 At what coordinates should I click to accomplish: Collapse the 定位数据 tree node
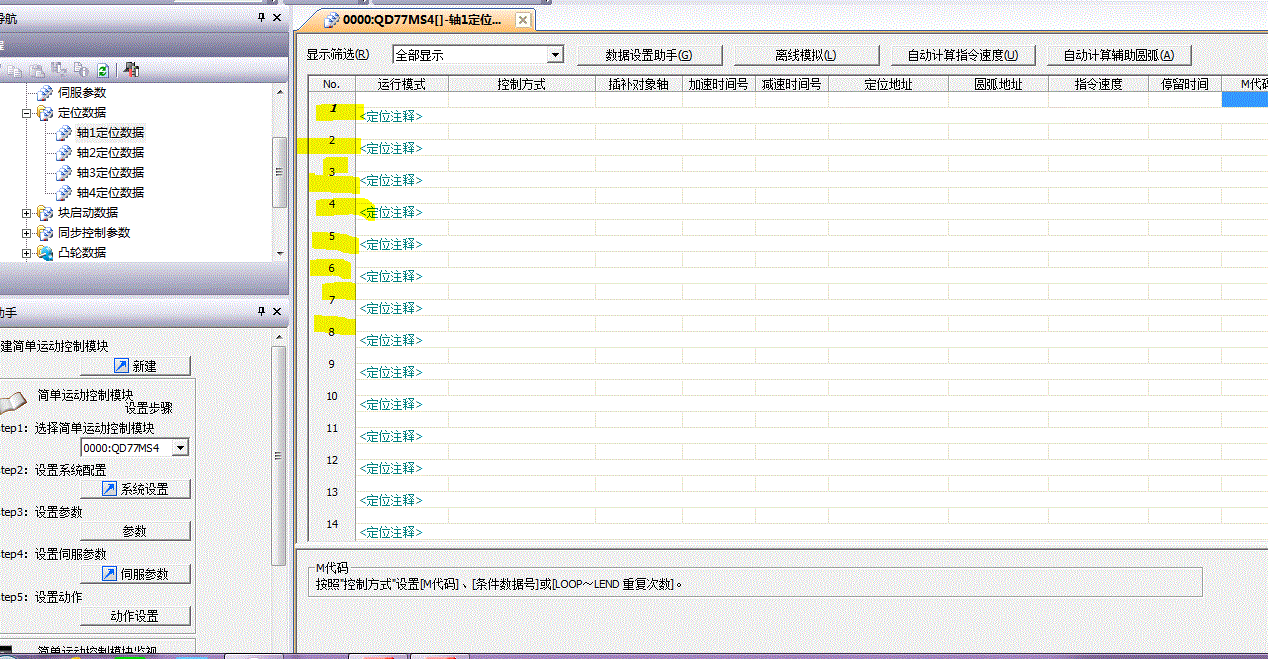pos(27,113)
